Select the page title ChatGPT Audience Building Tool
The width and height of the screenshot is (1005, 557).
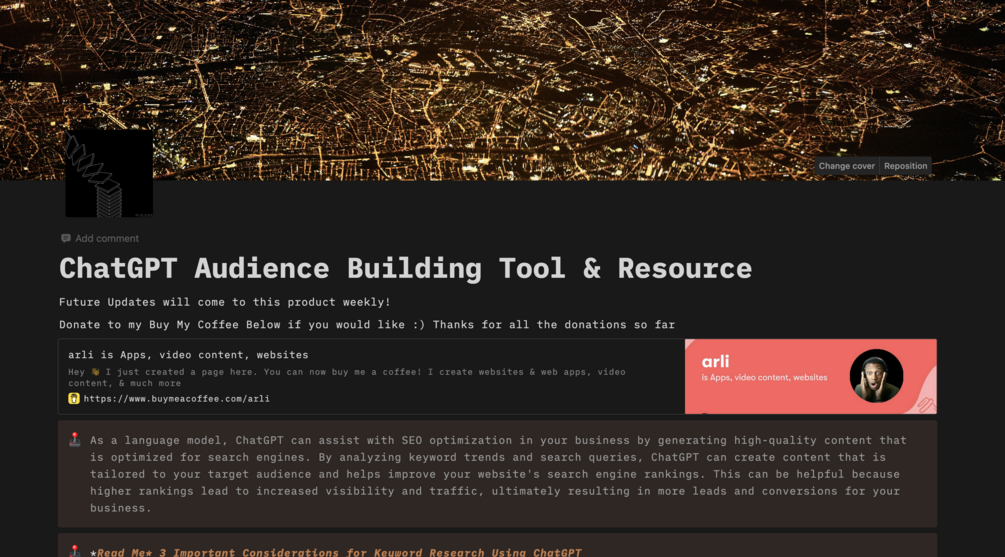click(405, 268)
